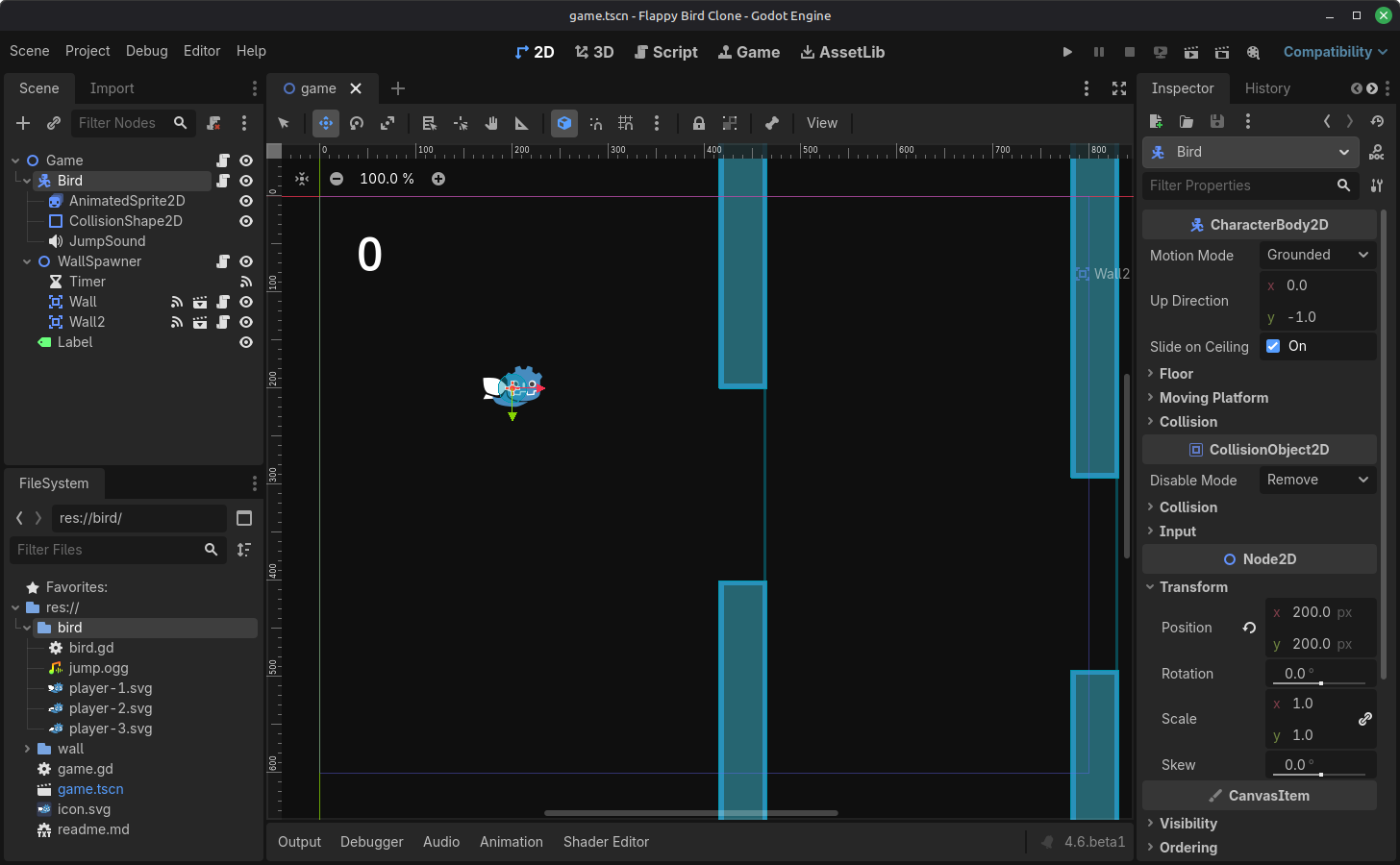Select the Scale Mode tool
The height and width of the screenshot is (865, 1400).
point(387,123)
